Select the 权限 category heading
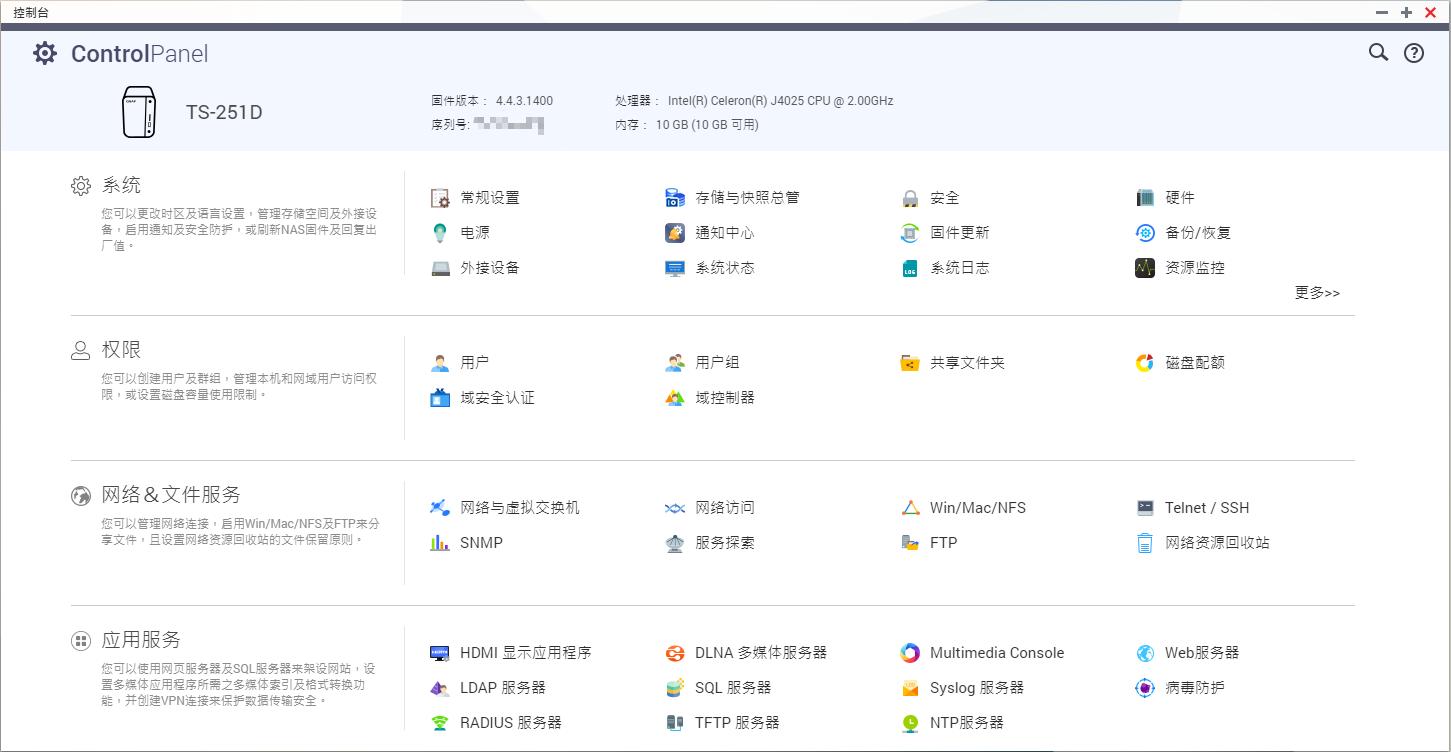Viewport: 1451px width, 752px height. [121, 350]
